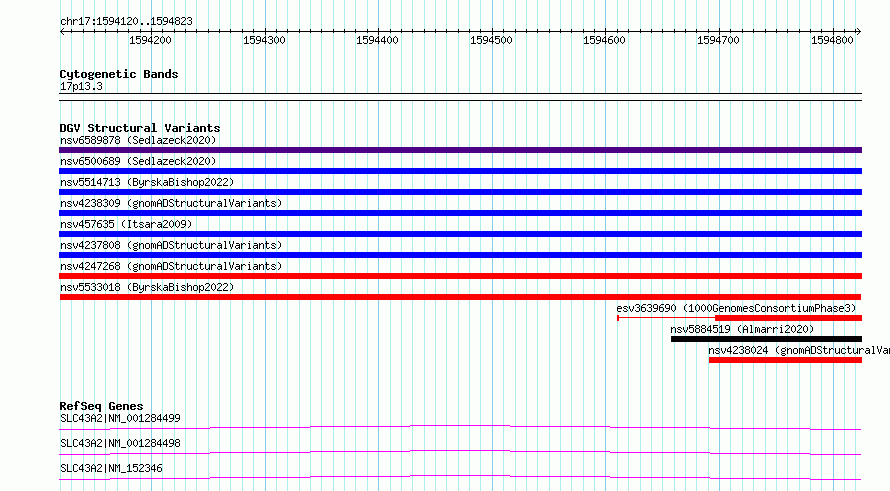Open SLC43A2|NM_001284499 transcript label
The height and width of the screenshot is (491, 890).
(x=120, y=418)
